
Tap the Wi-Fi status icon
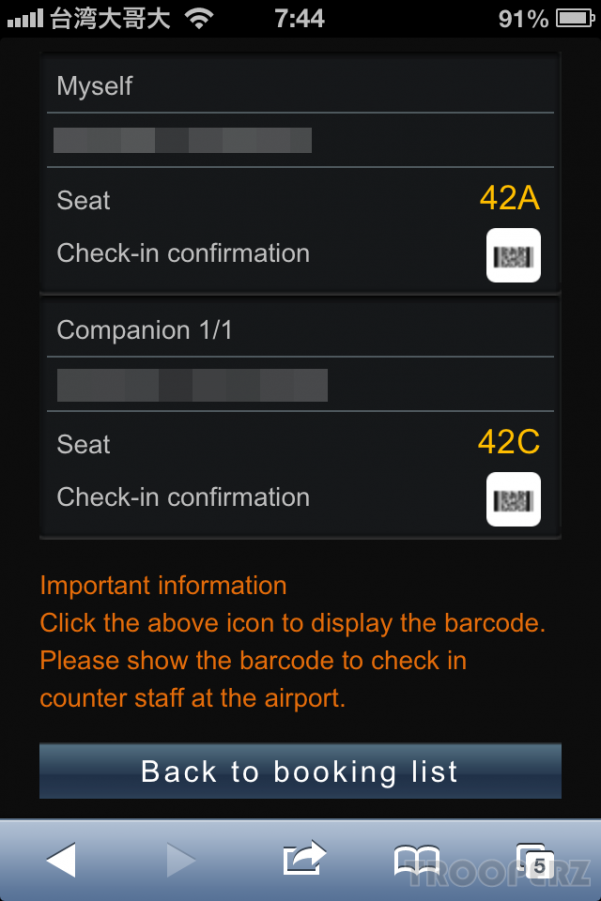(199, 18)
